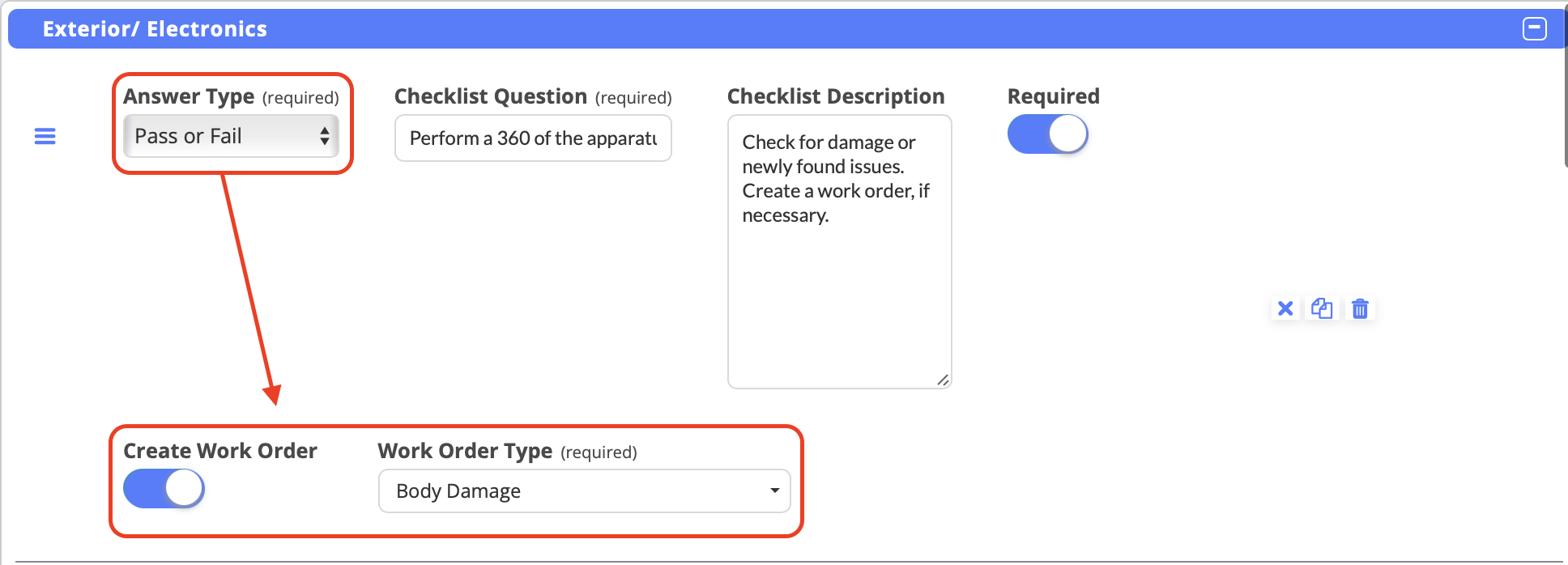Screen dimensions: 1568x565
Task: Click the Exterior/ Electronics header title
Action: pyautogui.click(x=155, y=29)
